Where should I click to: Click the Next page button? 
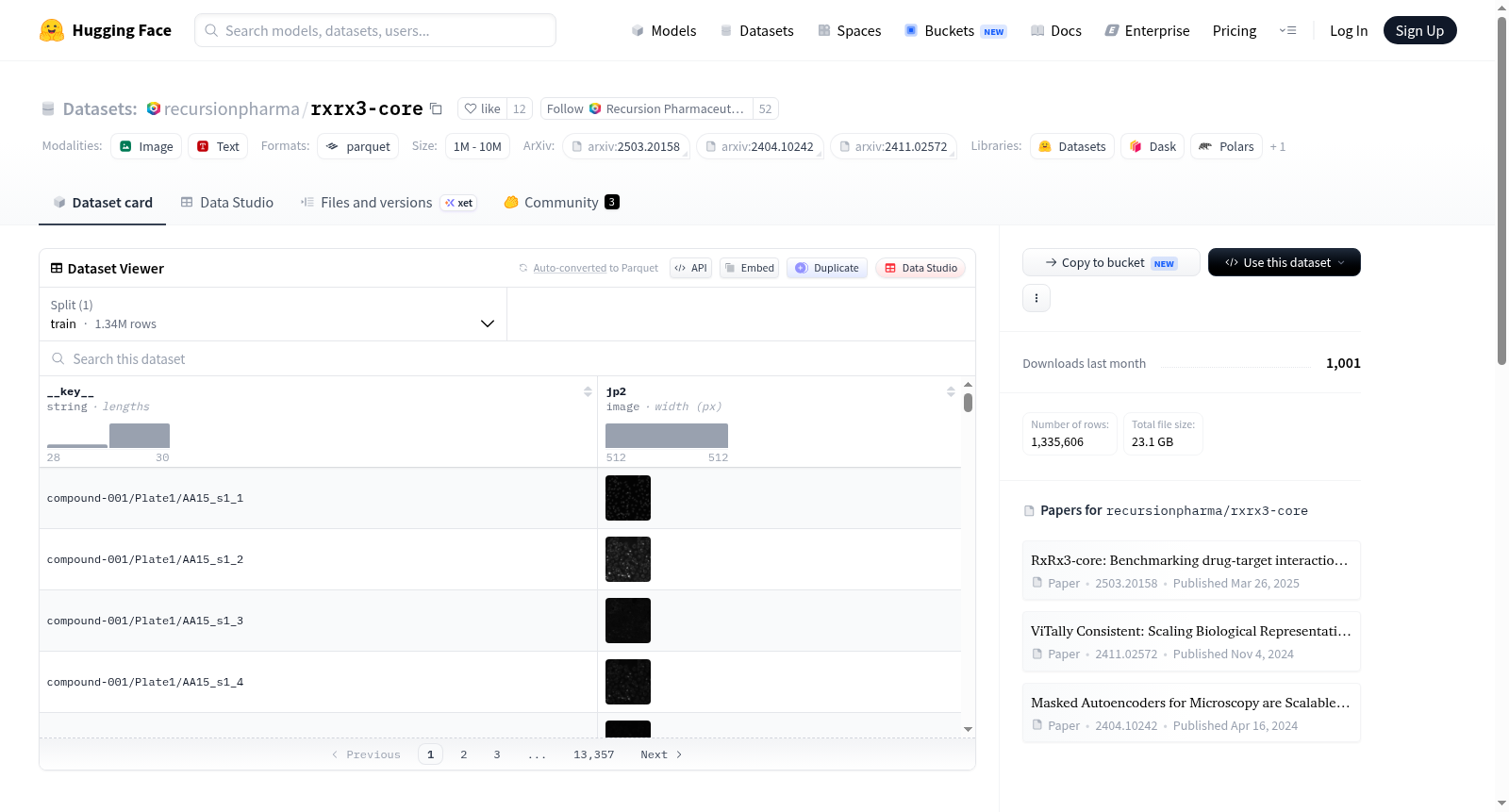click(x=661, y=754)
